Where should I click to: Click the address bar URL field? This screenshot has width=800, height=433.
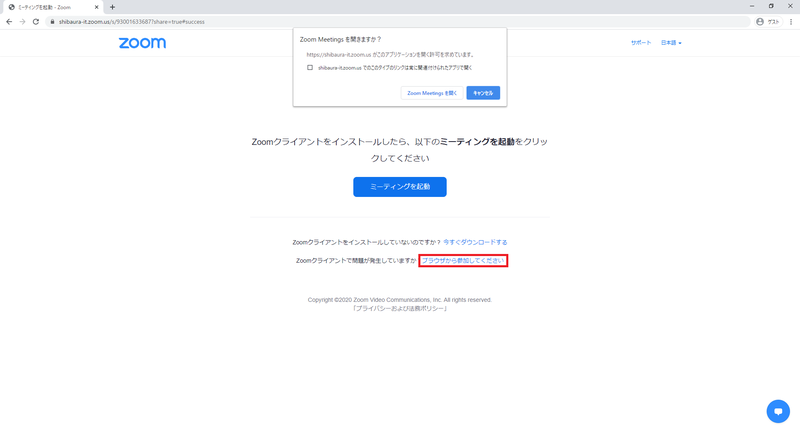click(x=398, y=22)
